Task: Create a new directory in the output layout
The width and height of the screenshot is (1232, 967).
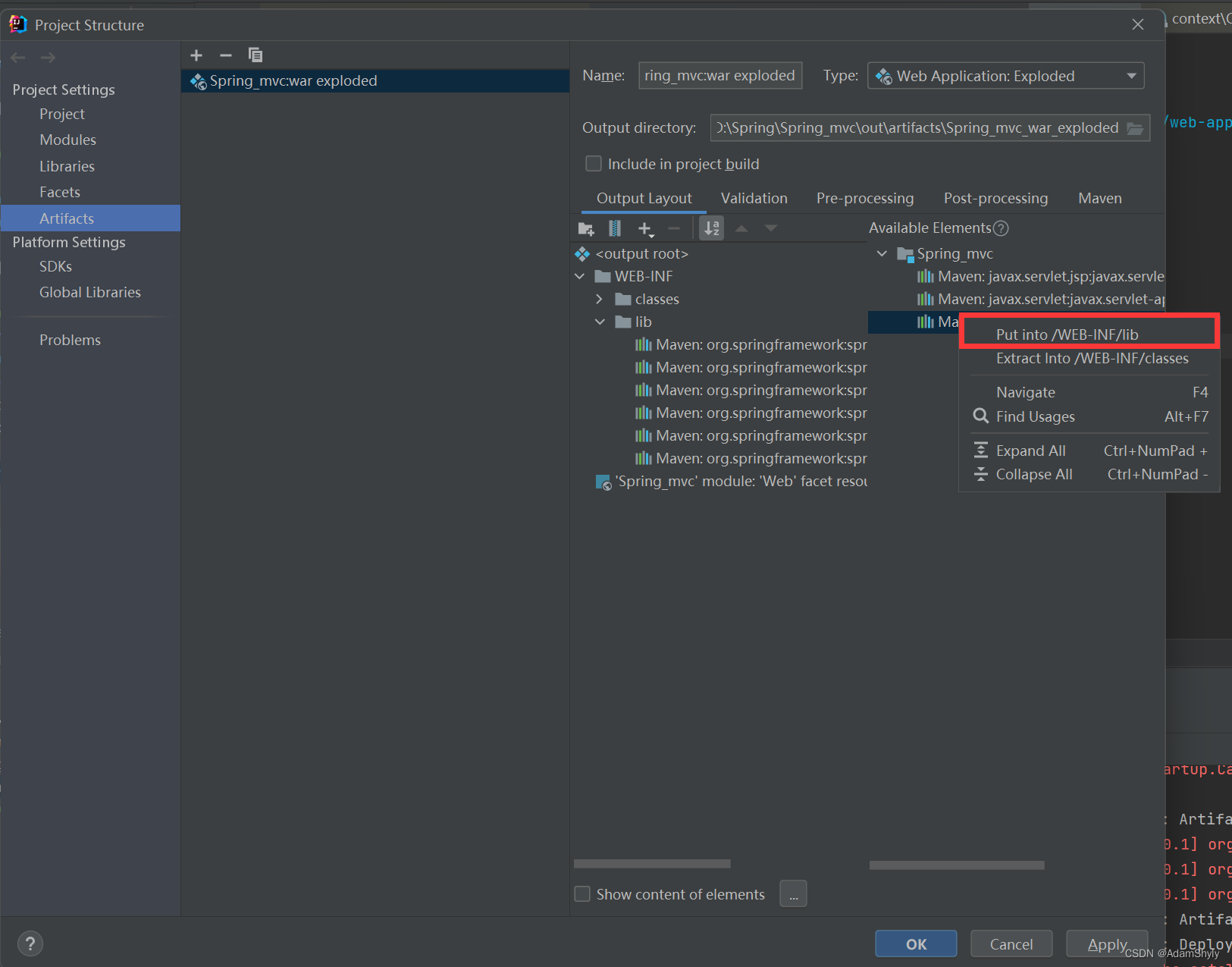Action: coord(585,228)
